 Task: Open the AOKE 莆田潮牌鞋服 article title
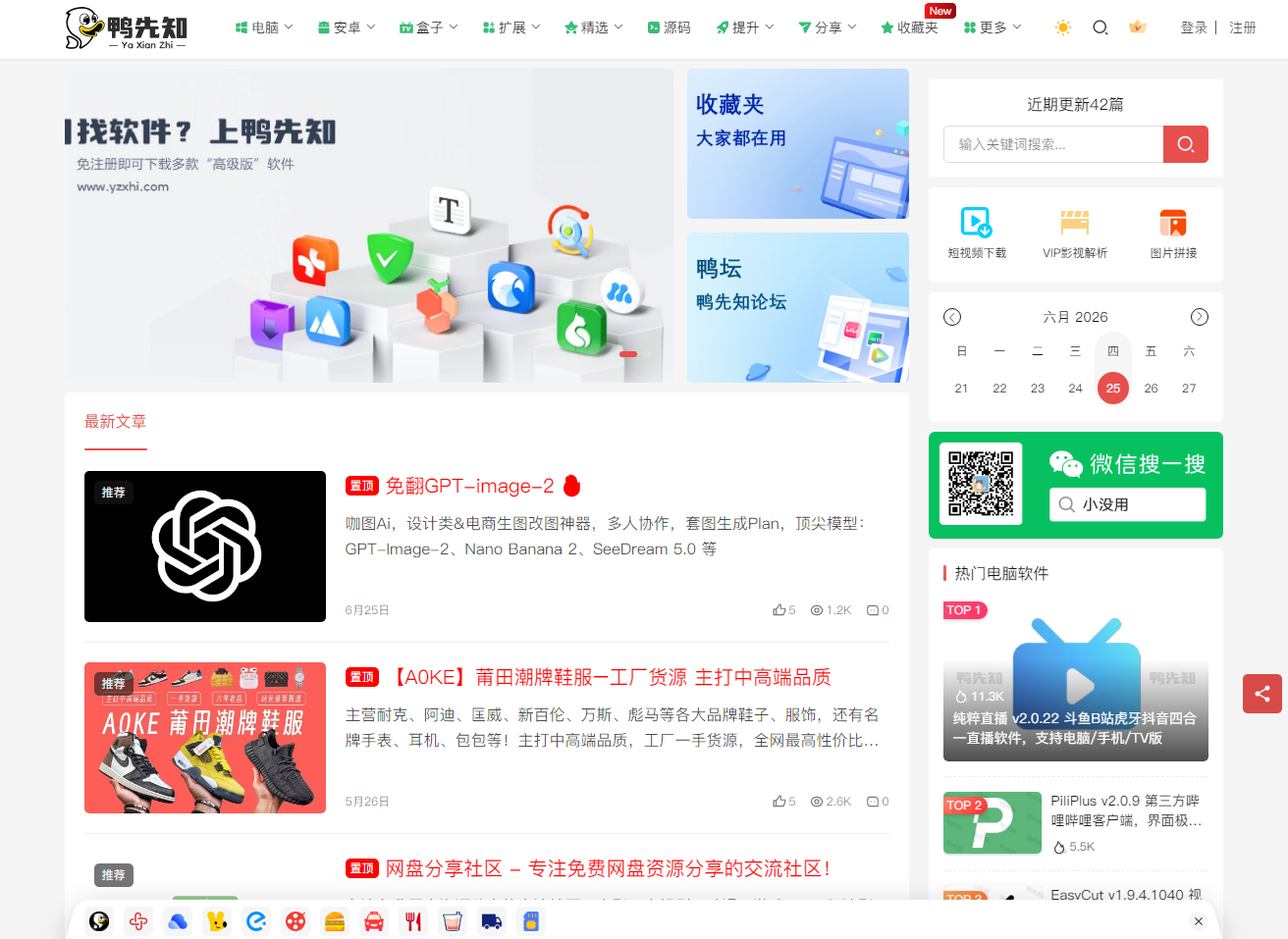tap(609, 677)
